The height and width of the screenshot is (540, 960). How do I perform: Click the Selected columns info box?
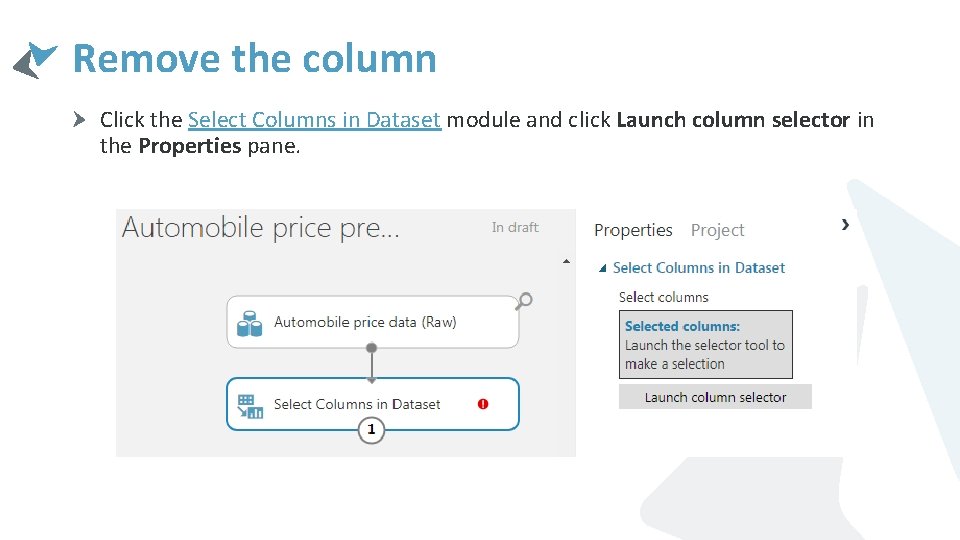point(706,344)
